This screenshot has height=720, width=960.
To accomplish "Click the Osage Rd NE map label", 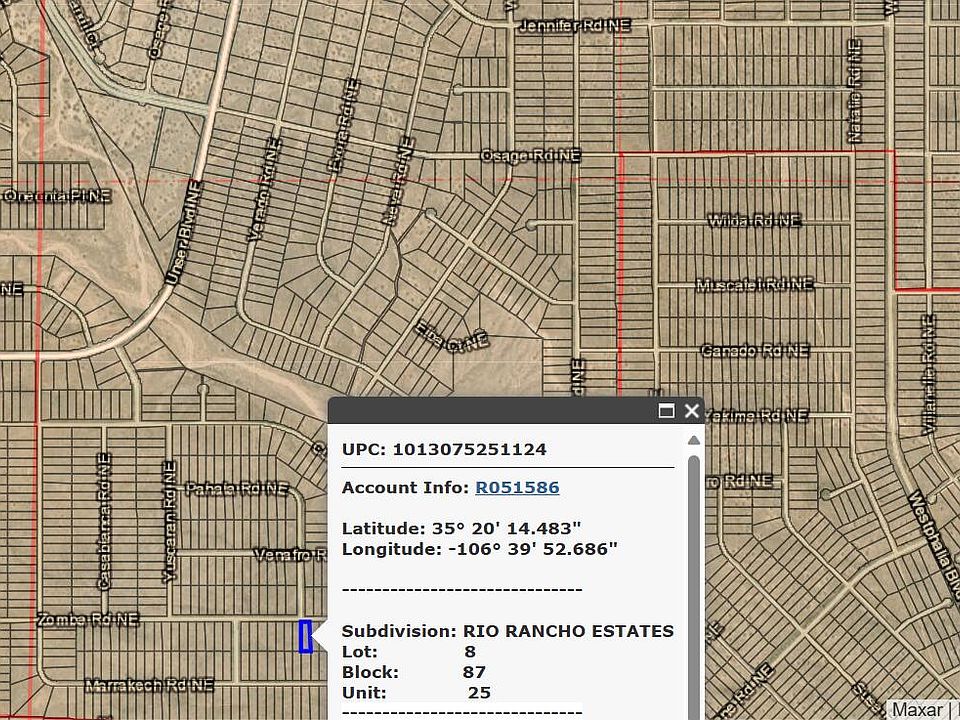I will [531, 156].
